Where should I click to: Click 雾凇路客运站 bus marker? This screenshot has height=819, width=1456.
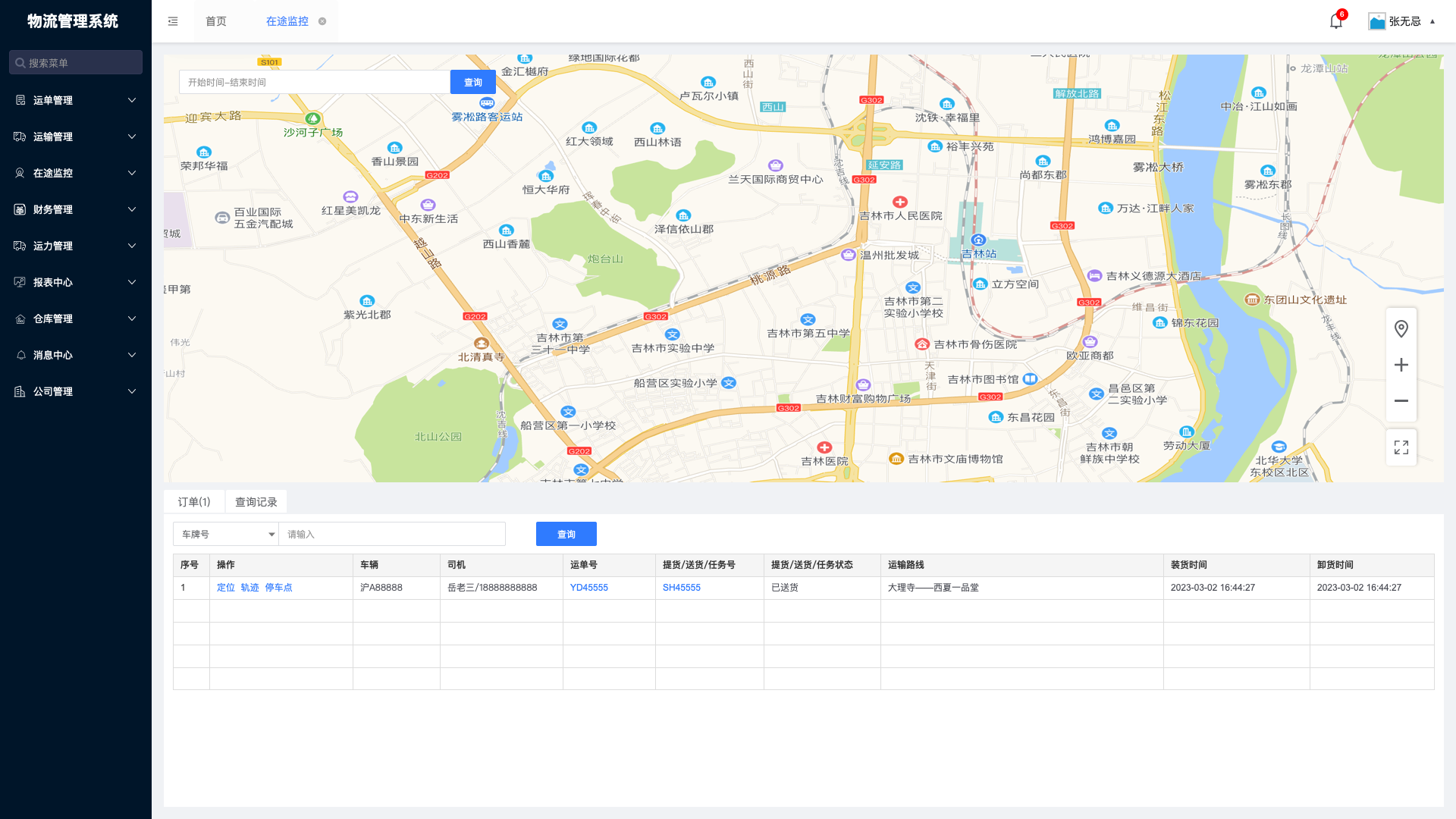(487, 103)
